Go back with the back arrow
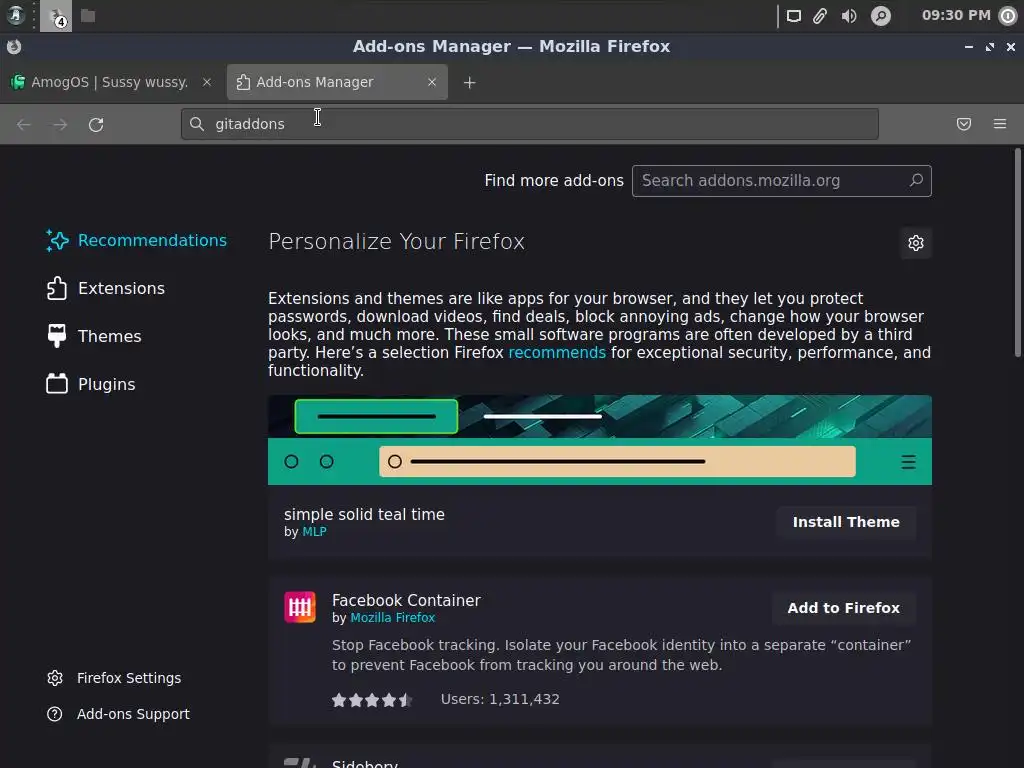This screenshot has height=768, width=1024. coord(24,124)
